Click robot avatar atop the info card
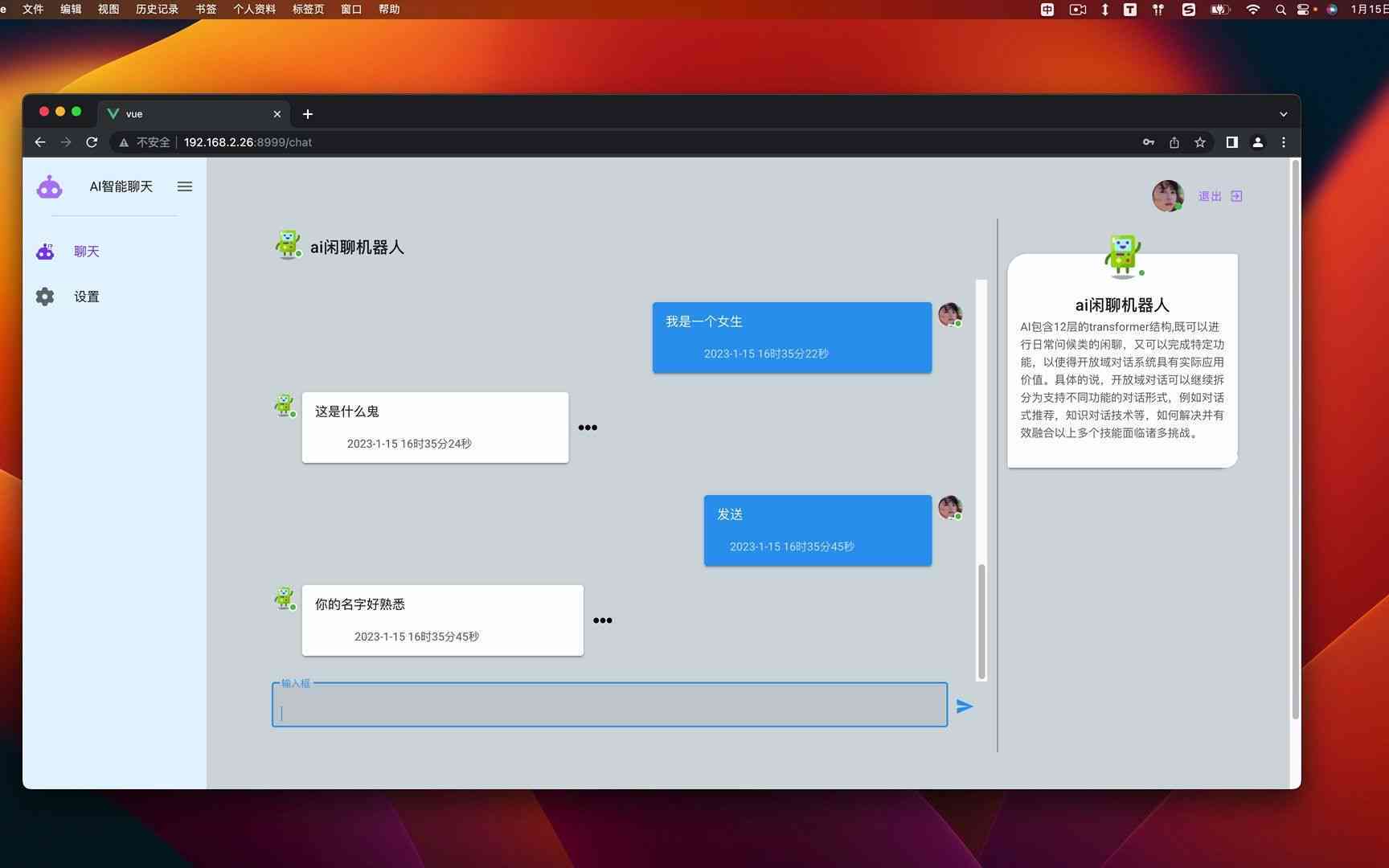Viewport: 1389px width, 868px height. pyautogui.click(x=1123, y=256)
